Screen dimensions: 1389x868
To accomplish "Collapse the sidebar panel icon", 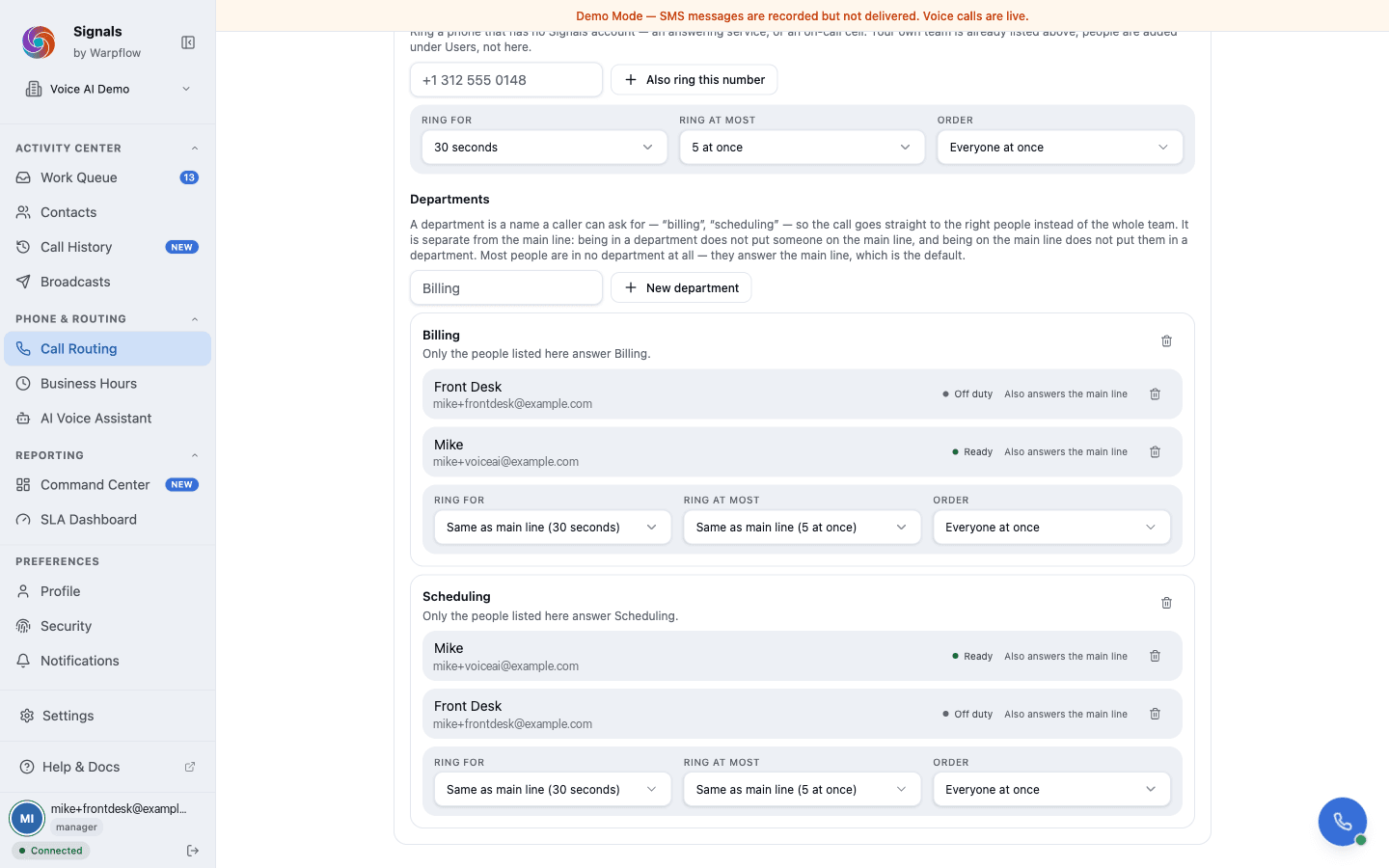I will coord(188,42).
